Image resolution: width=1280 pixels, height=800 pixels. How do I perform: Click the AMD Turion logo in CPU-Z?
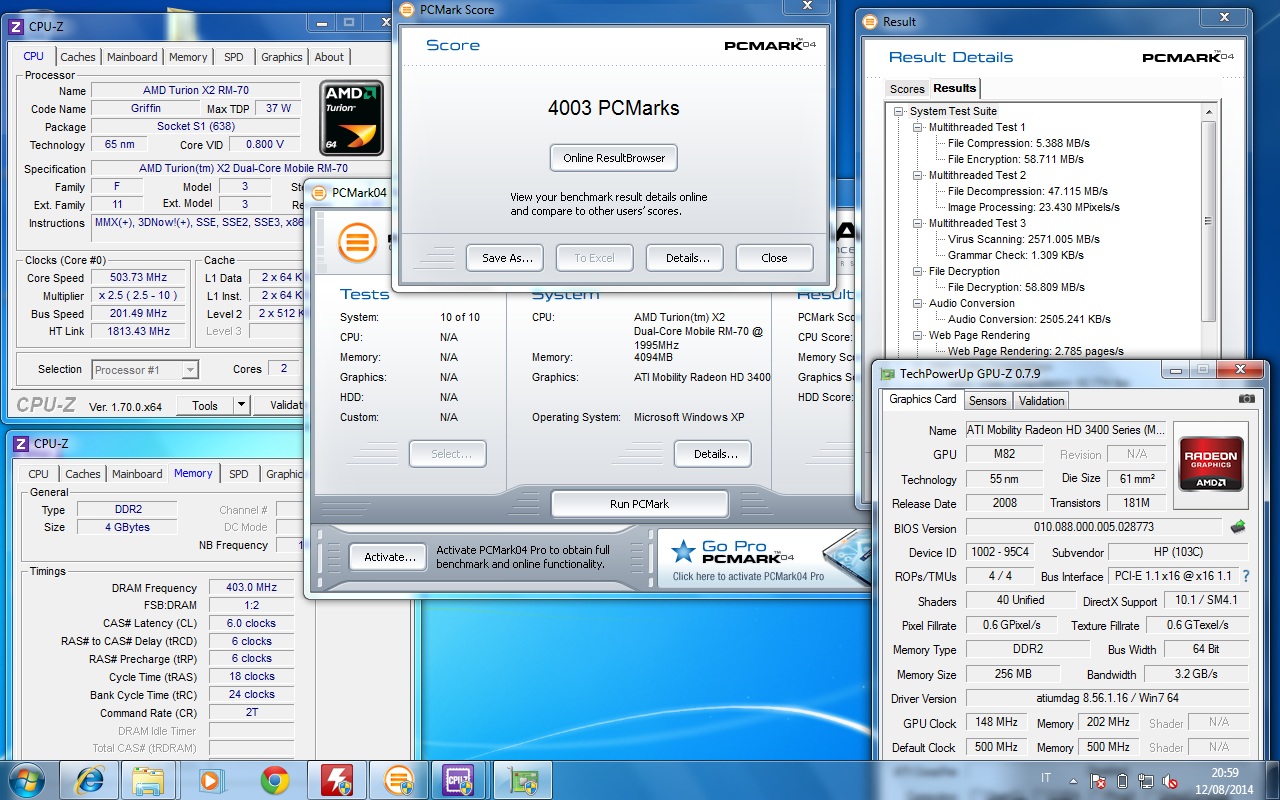353,118
